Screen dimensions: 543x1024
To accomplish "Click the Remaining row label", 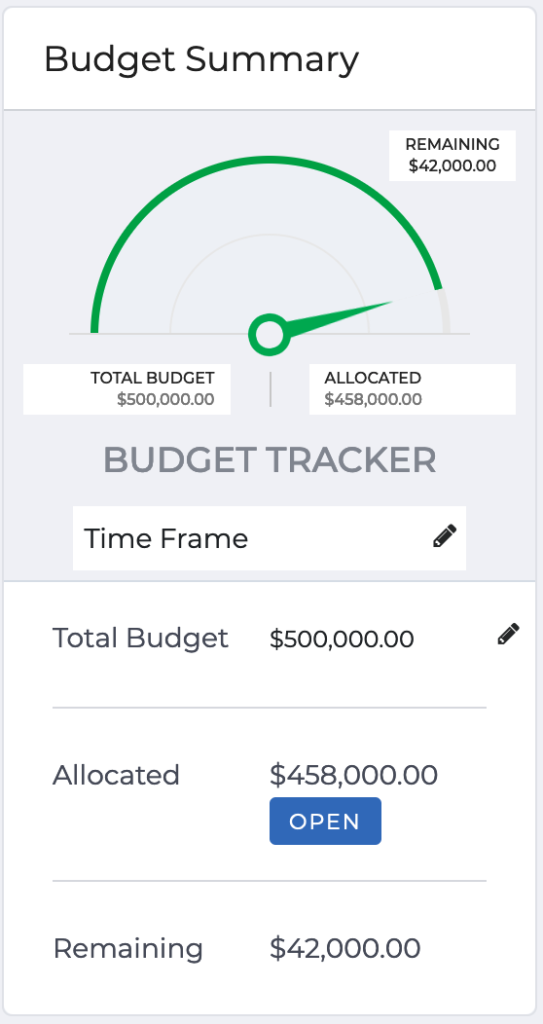I will [x=128, y=948].
